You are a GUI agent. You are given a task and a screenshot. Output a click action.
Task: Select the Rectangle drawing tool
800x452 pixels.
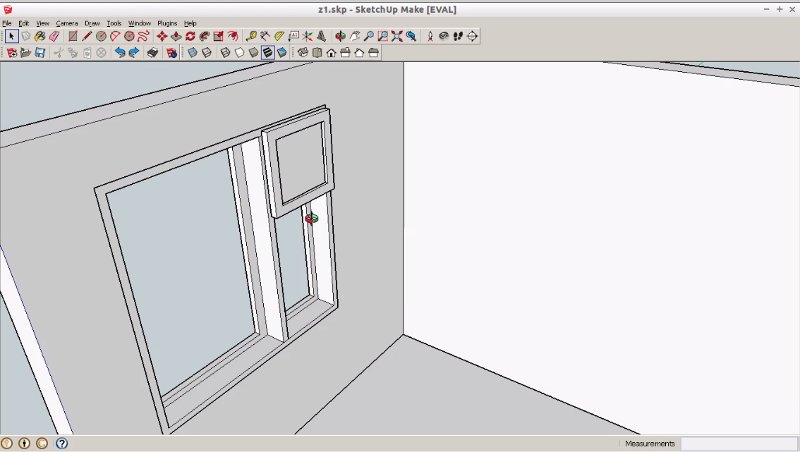[x=73, y=36]
